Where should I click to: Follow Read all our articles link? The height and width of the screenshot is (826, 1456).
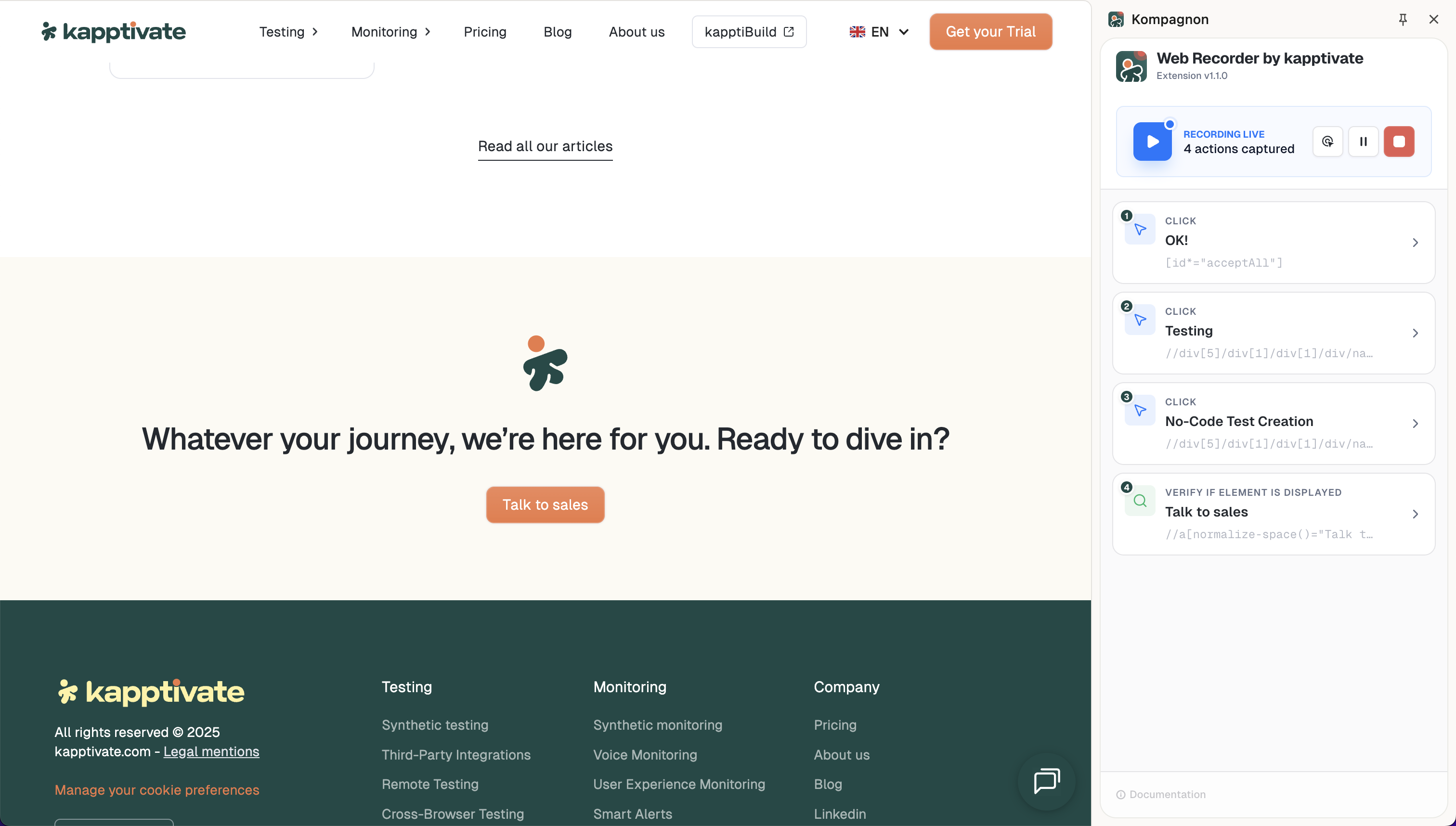545,146
